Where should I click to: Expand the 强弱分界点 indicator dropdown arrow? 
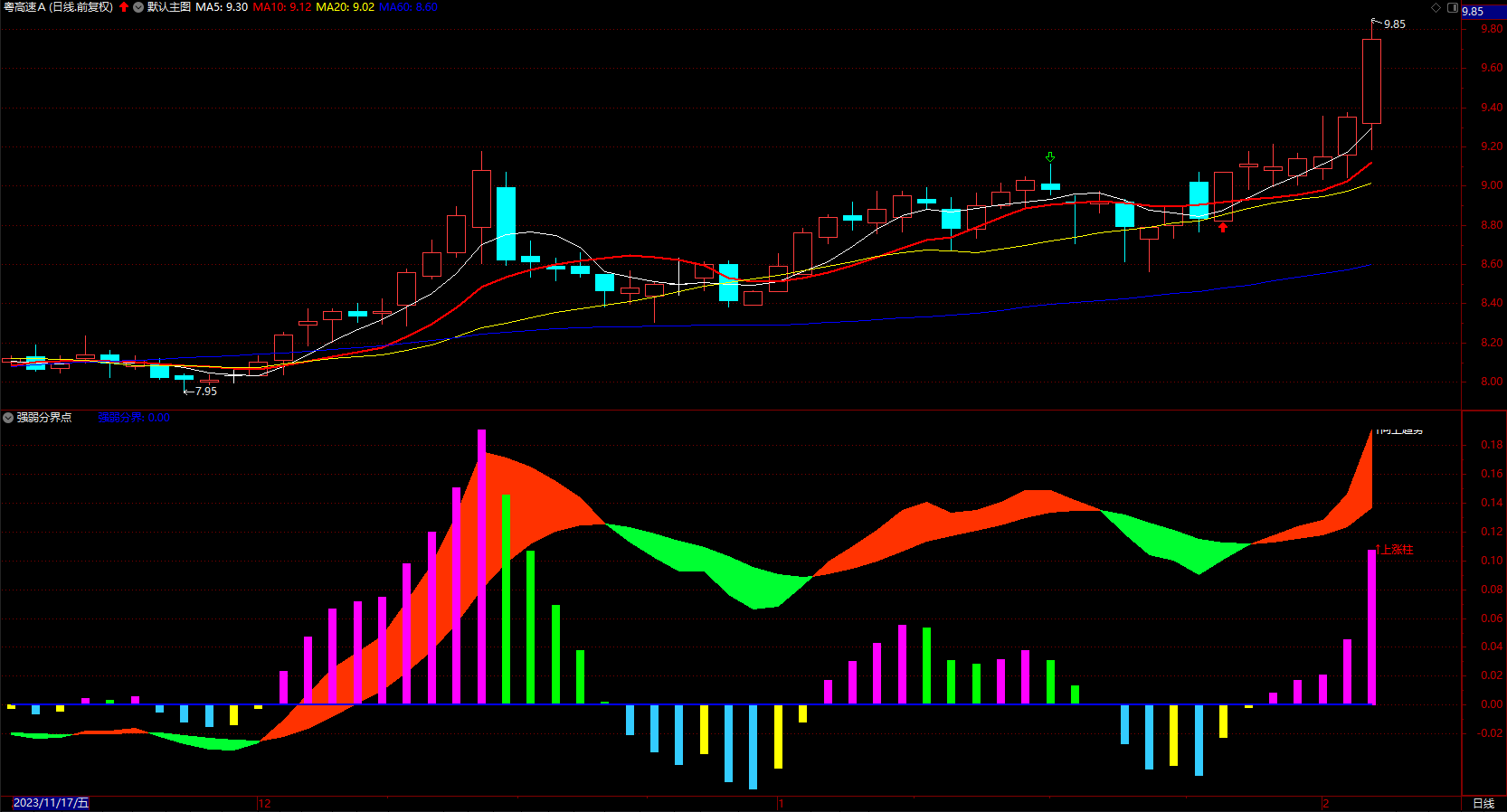coord(8,418)
